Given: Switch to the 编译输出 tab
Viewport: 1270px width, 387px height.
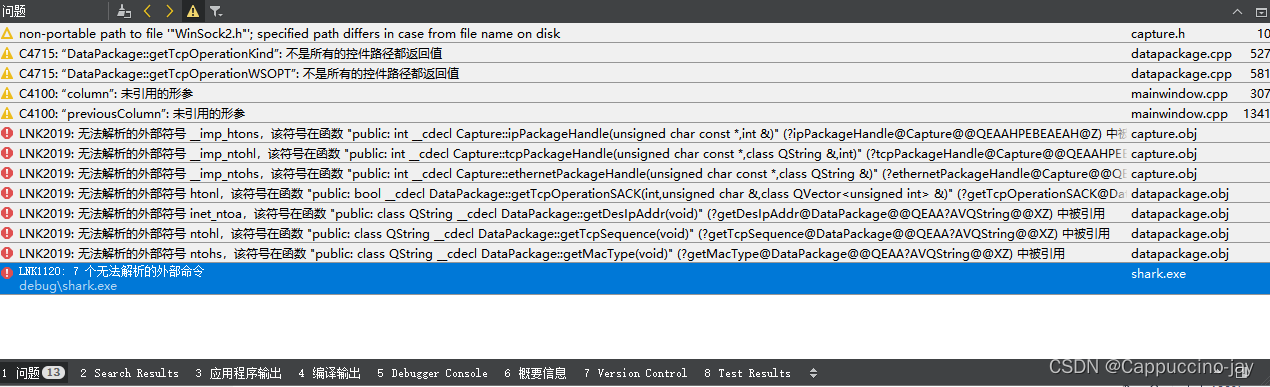Looking at the screenshot, I should pyautogui.click(x=329, y=373).
